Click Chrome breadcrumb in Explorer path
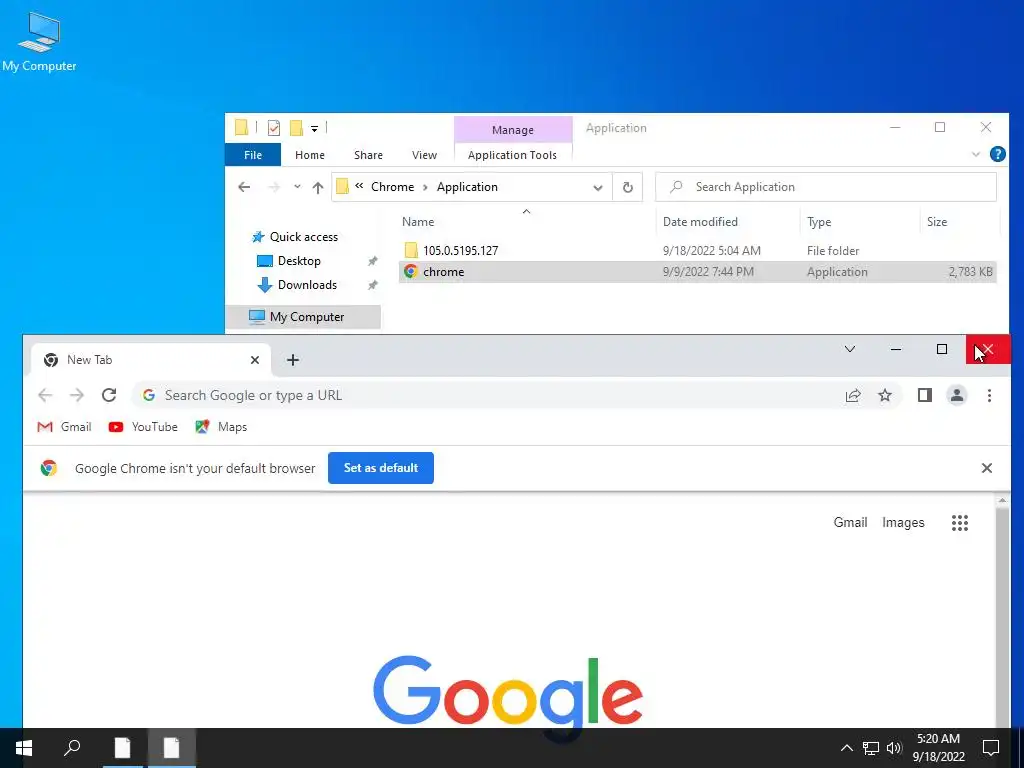The width and height of the screenshot is (1024, 768). pyautogui.click(x=392, y=187)
